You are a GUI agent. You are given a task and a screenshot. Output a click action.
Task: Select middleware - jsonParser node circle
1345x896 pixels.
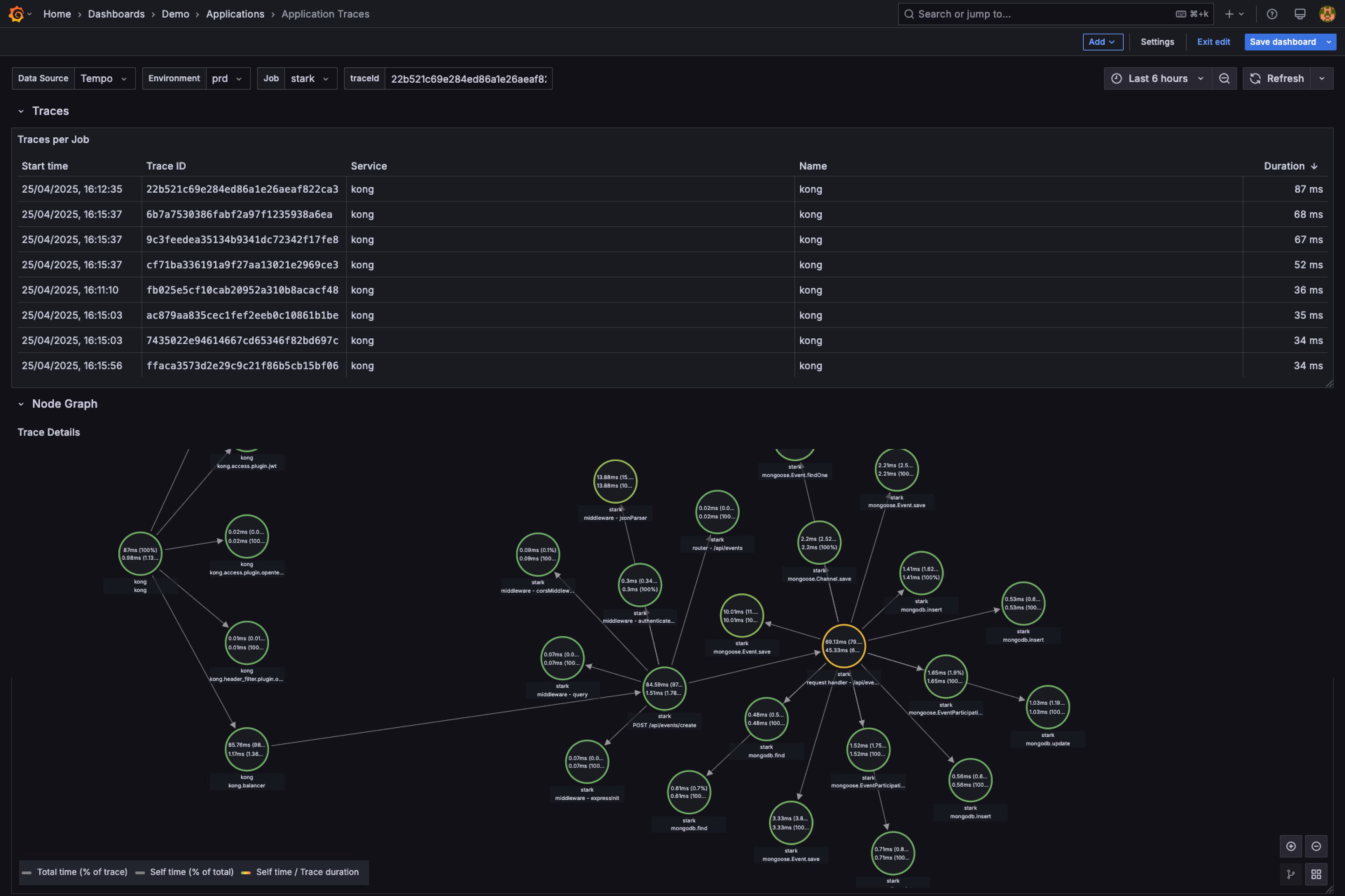pyautogui.click(x=615, y=482)
